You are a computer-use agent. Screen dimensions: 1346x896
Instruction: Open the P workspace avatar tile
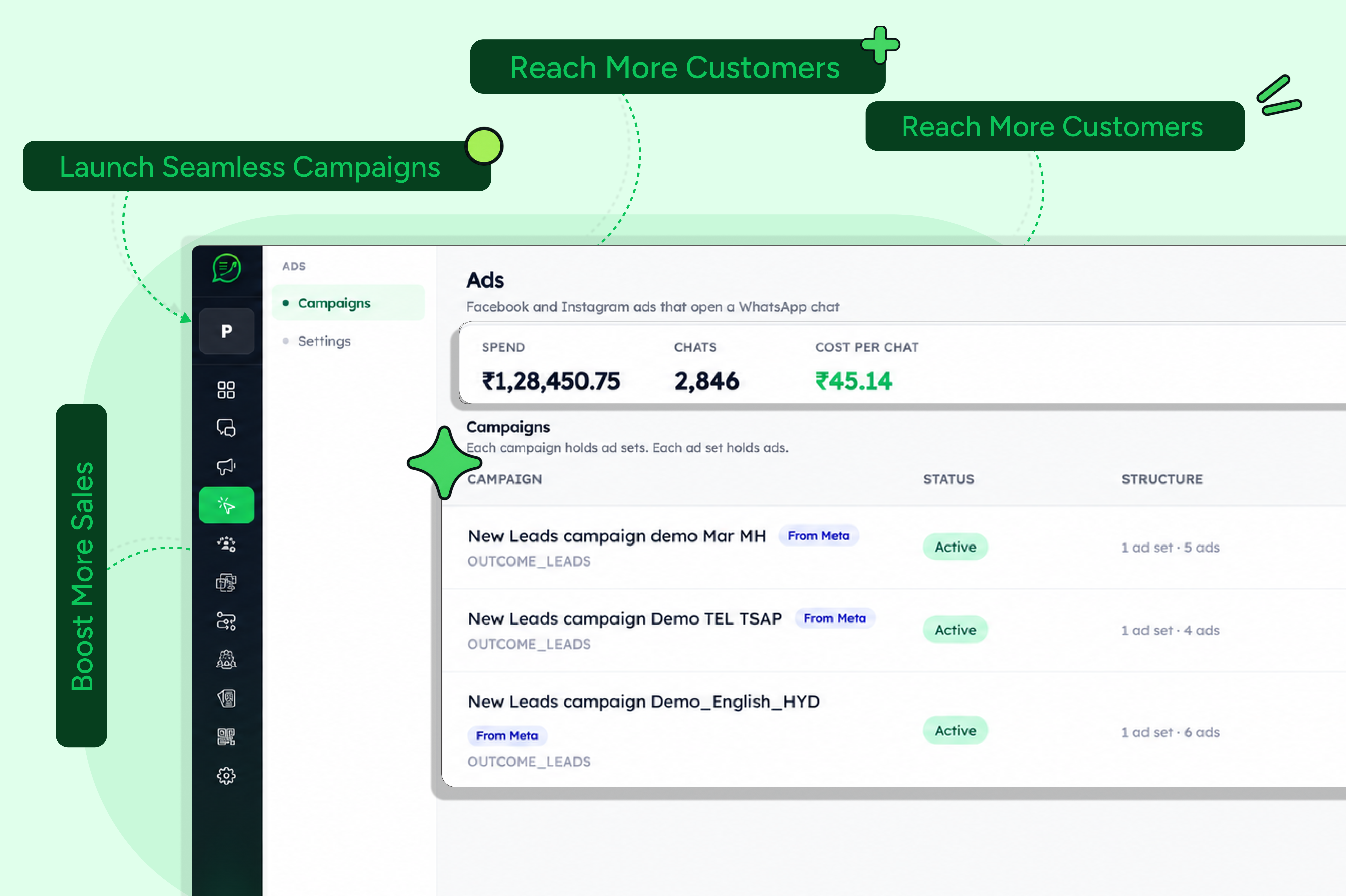(x=227, y=331)
